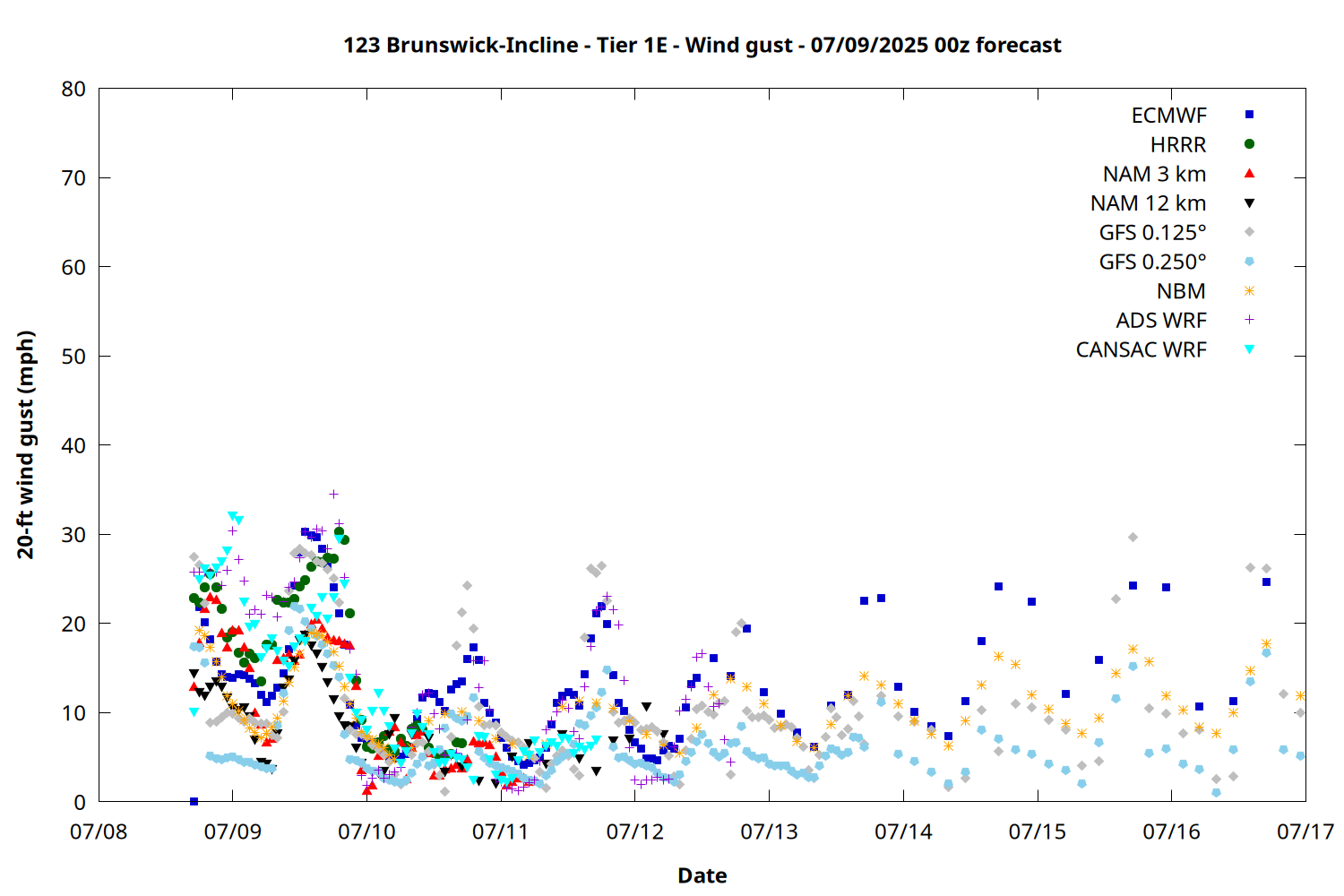Viewport: 1344px width, 896px height.
Task: Click the GFS 0.125° legend label
Action: click(1152, 233)
